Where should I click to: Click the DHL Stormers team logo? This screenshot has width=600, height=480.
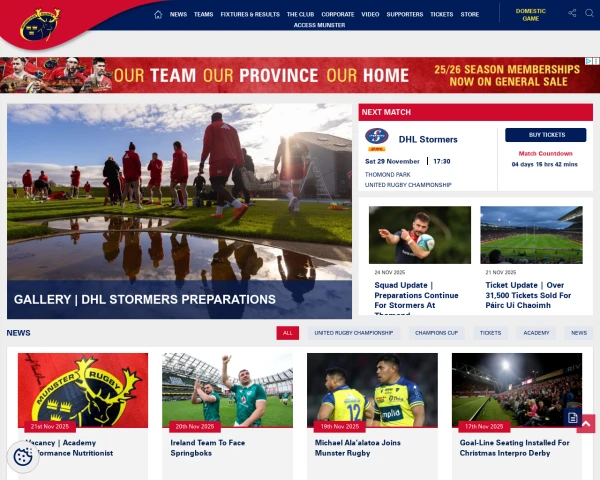coord(377,139)
